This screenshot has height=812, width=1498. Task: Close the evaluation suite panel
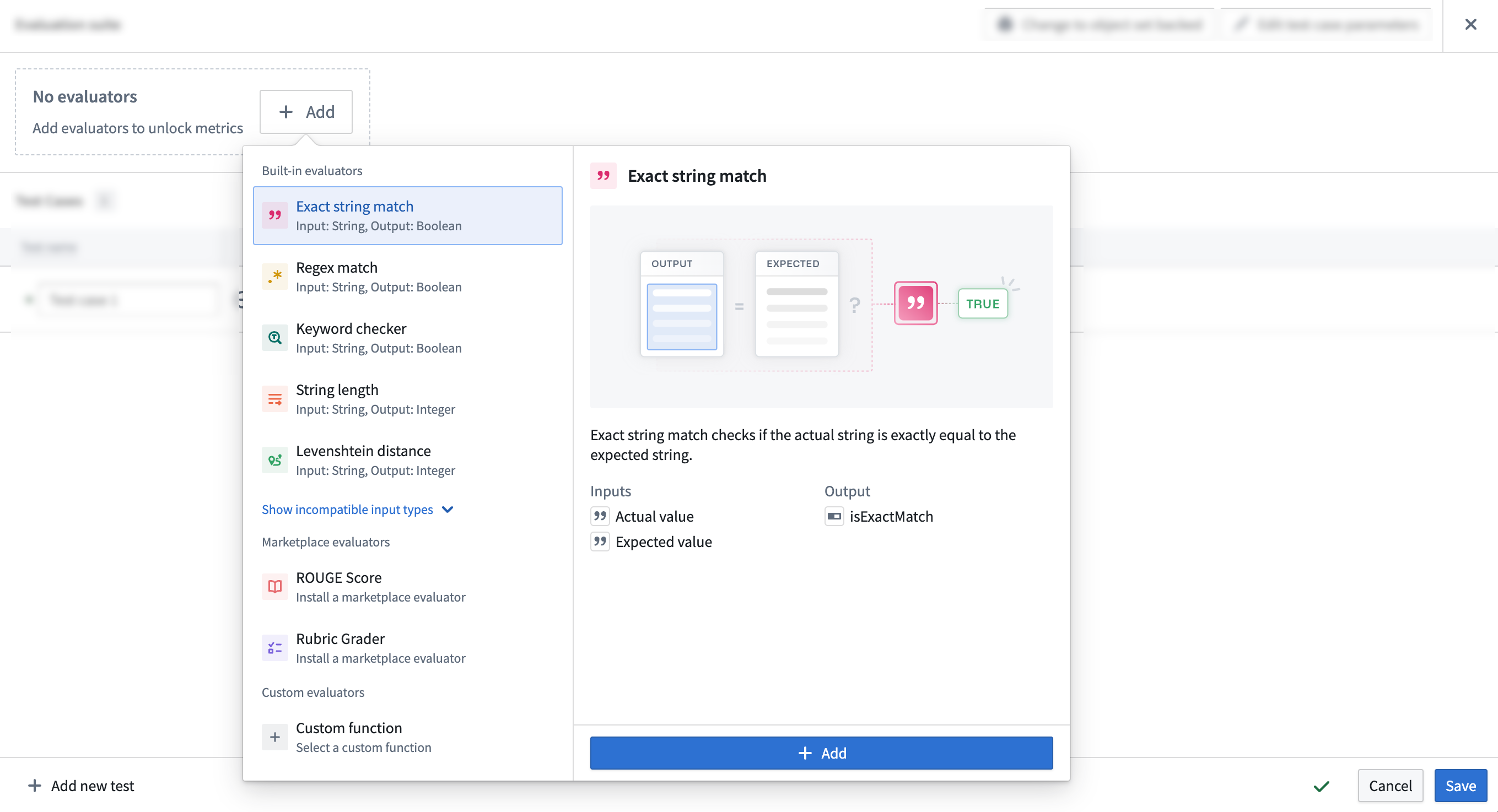click(1470, 24)
